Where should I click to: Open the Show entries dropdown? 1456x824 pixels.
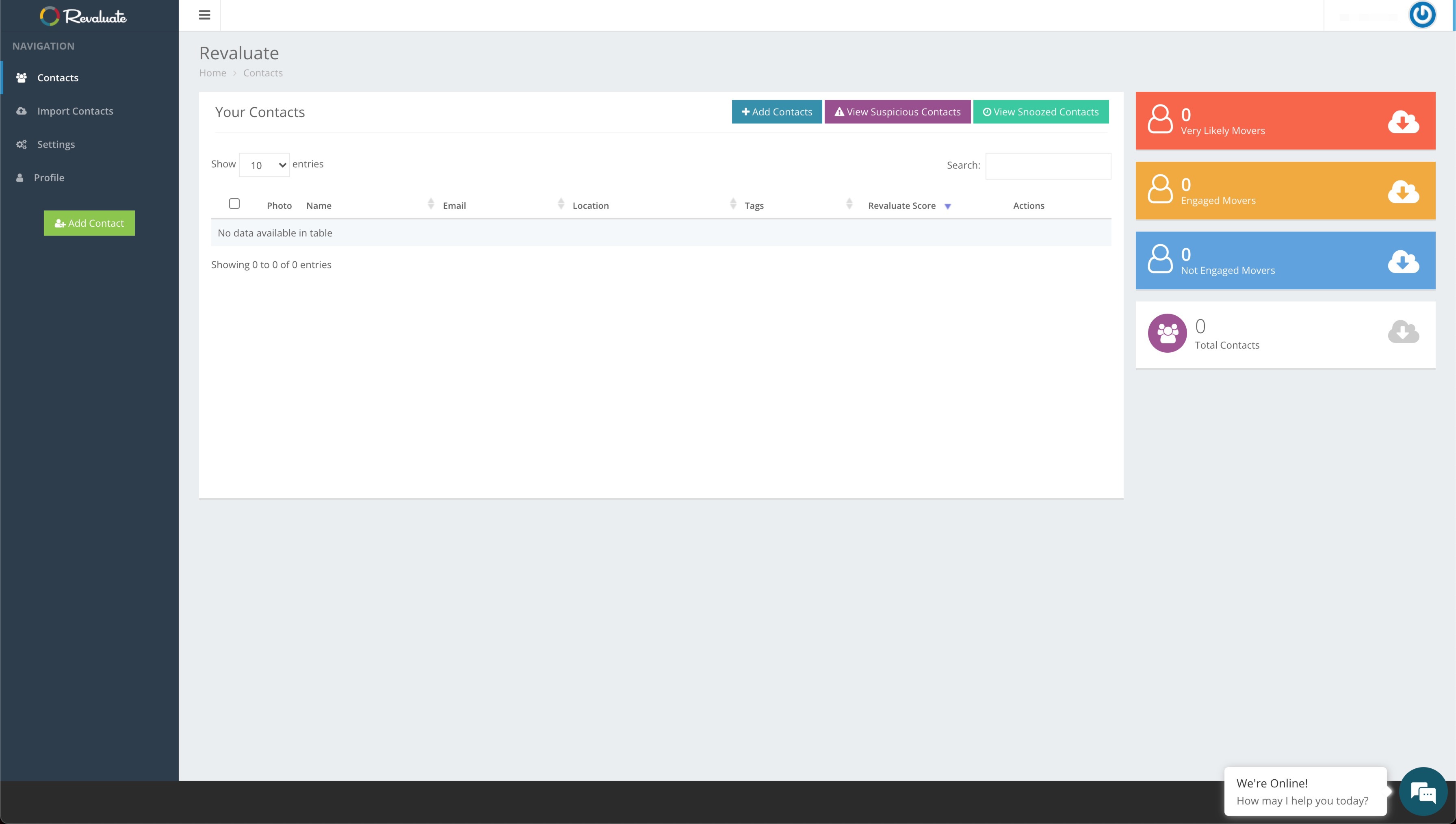[264, 165]
